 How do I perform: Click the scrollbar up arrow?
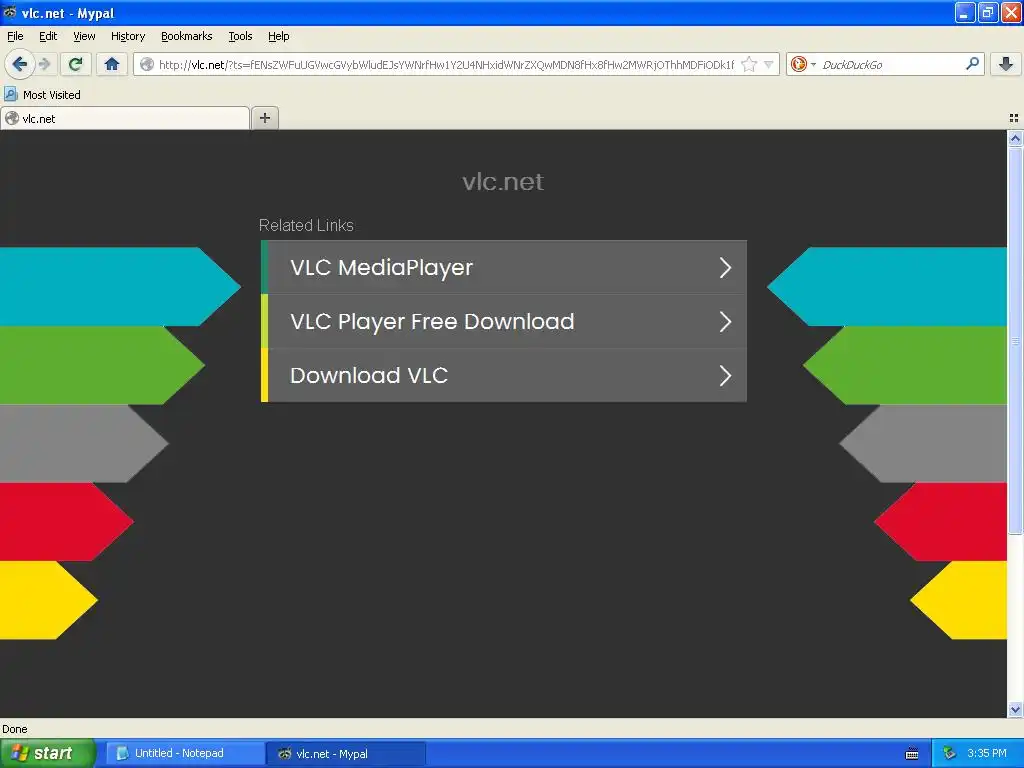click(1015, 138)
